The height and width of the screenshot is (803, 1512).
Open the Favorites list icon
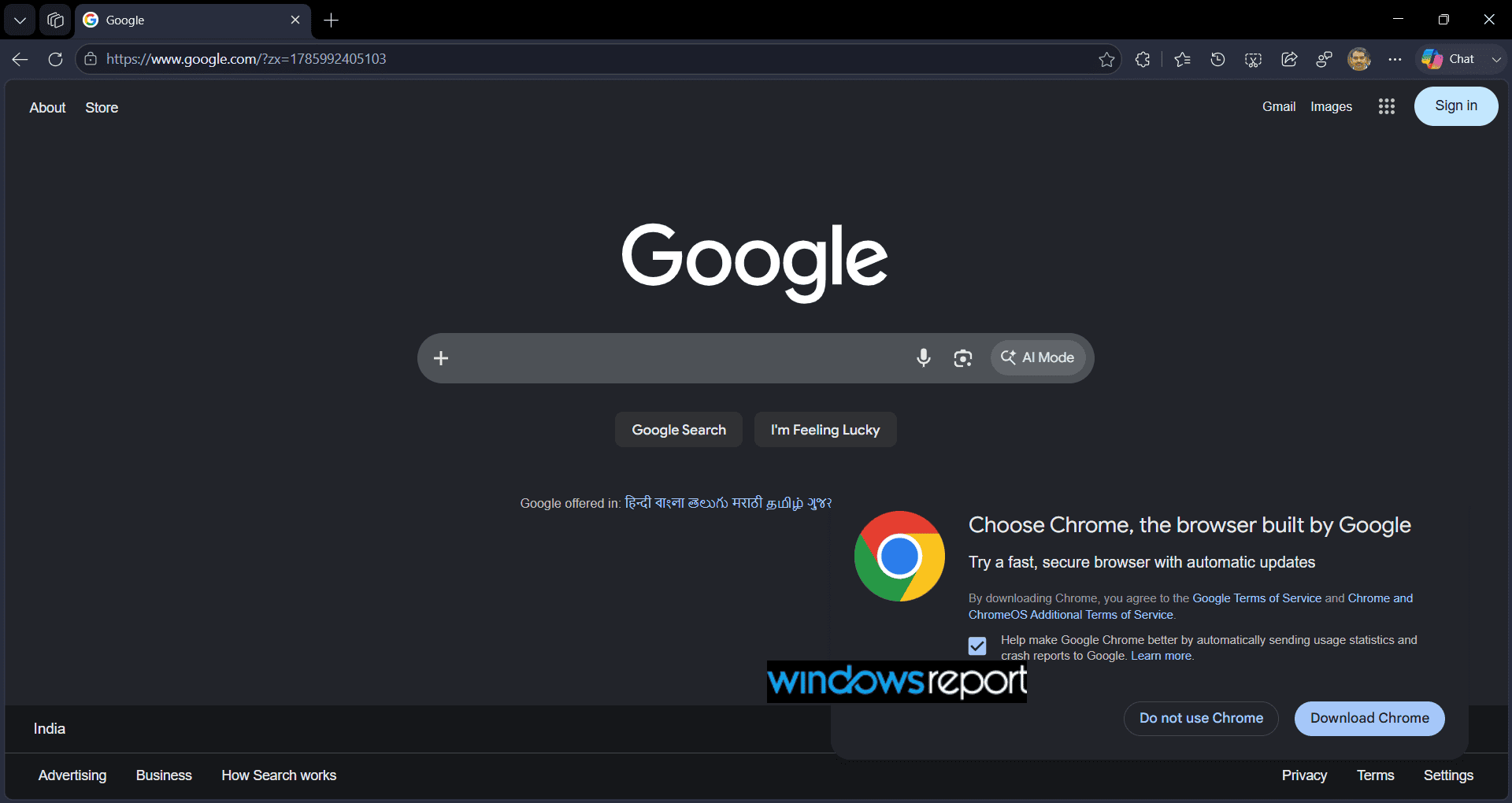1182,59
